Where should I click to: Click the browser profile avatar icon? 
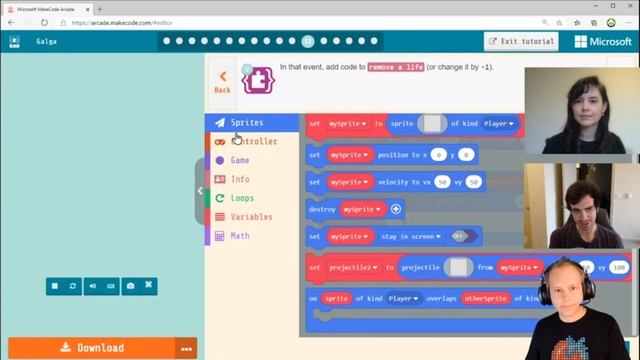[611, 23]
